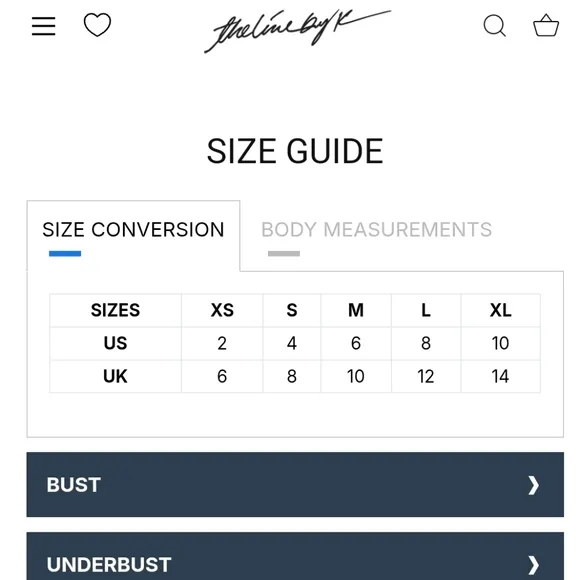
Task: Expand the UNDERBUST accordion section
Action: click(x=295, y=556)
